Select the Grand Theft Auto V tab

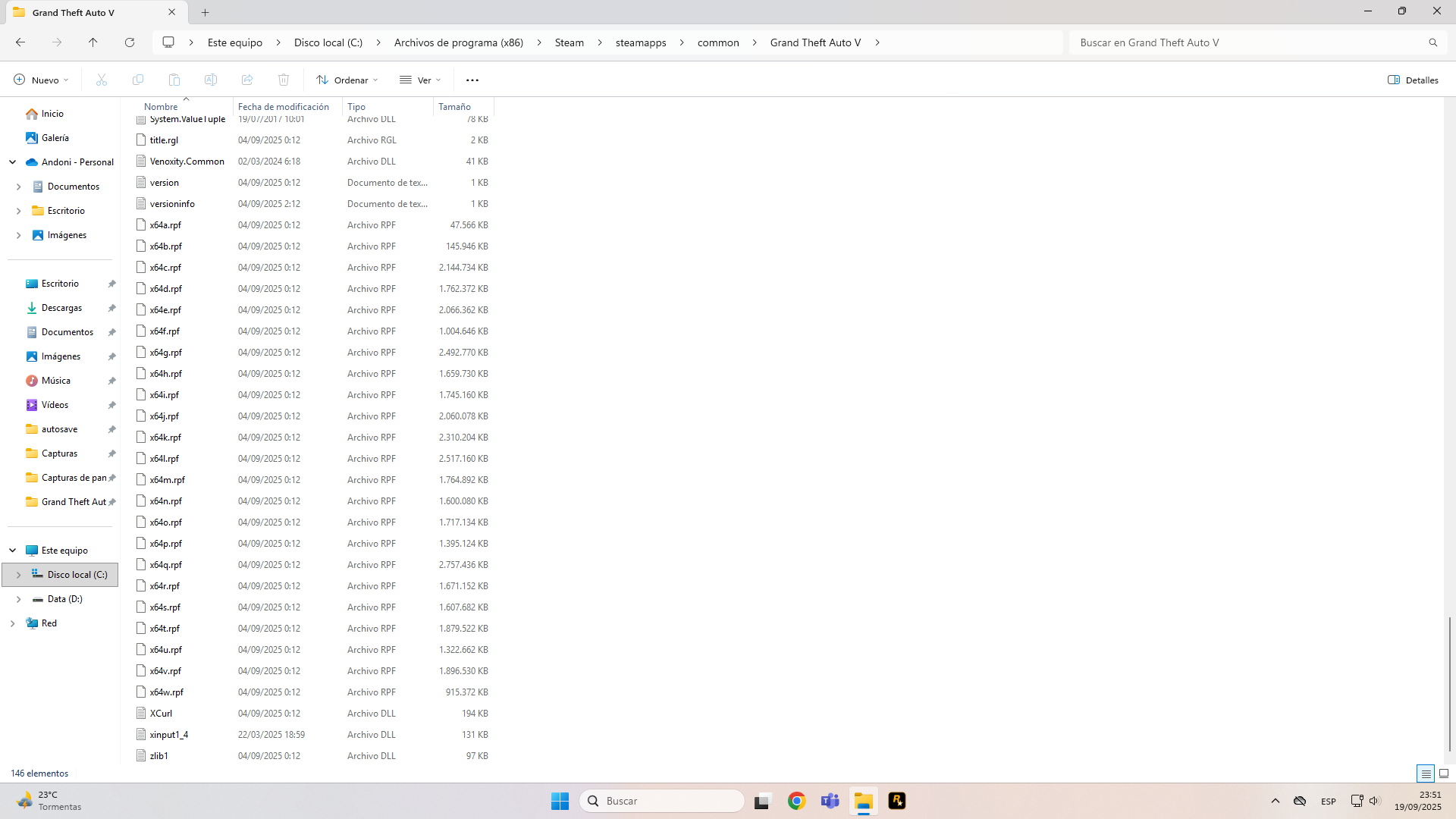click(x=74, y=12)
